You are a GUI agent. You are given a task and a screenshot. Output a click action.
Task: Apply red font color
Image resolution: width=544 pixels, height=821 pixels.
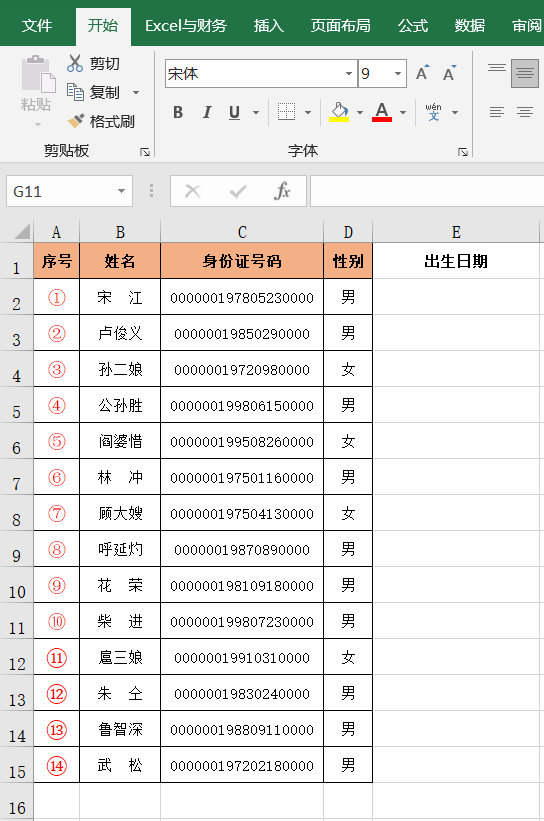pyautogui.click(x=382, y=112)
